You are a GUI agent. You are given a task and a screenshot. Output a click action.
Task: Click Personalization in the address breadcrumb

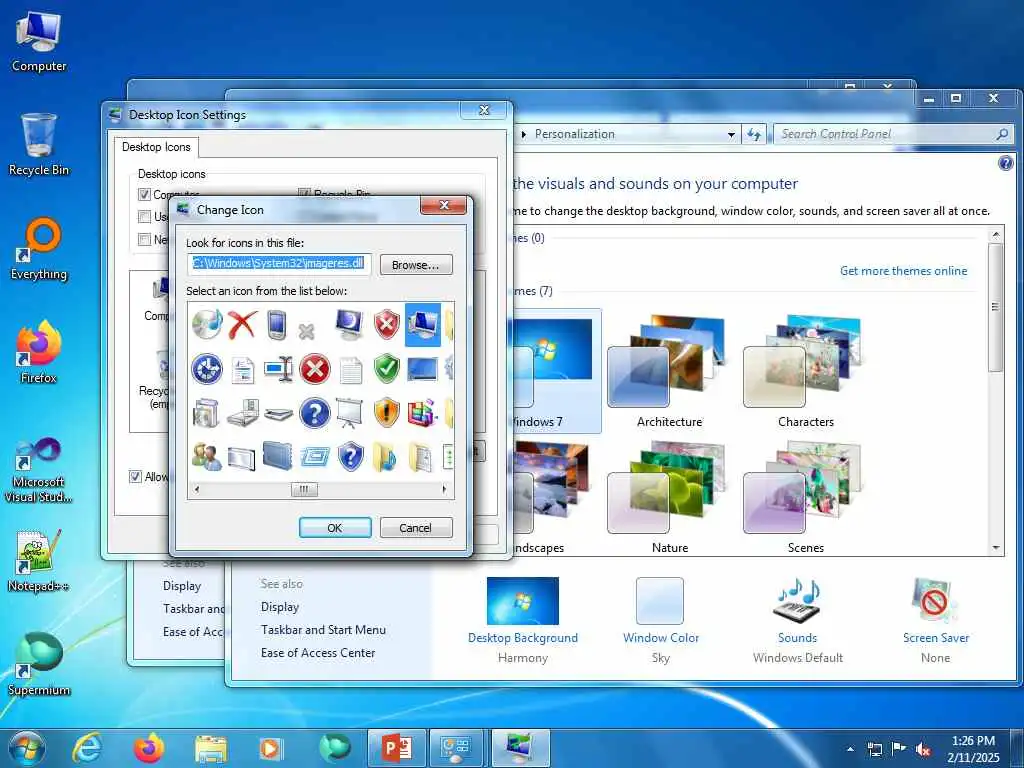[x=575, y=134]
